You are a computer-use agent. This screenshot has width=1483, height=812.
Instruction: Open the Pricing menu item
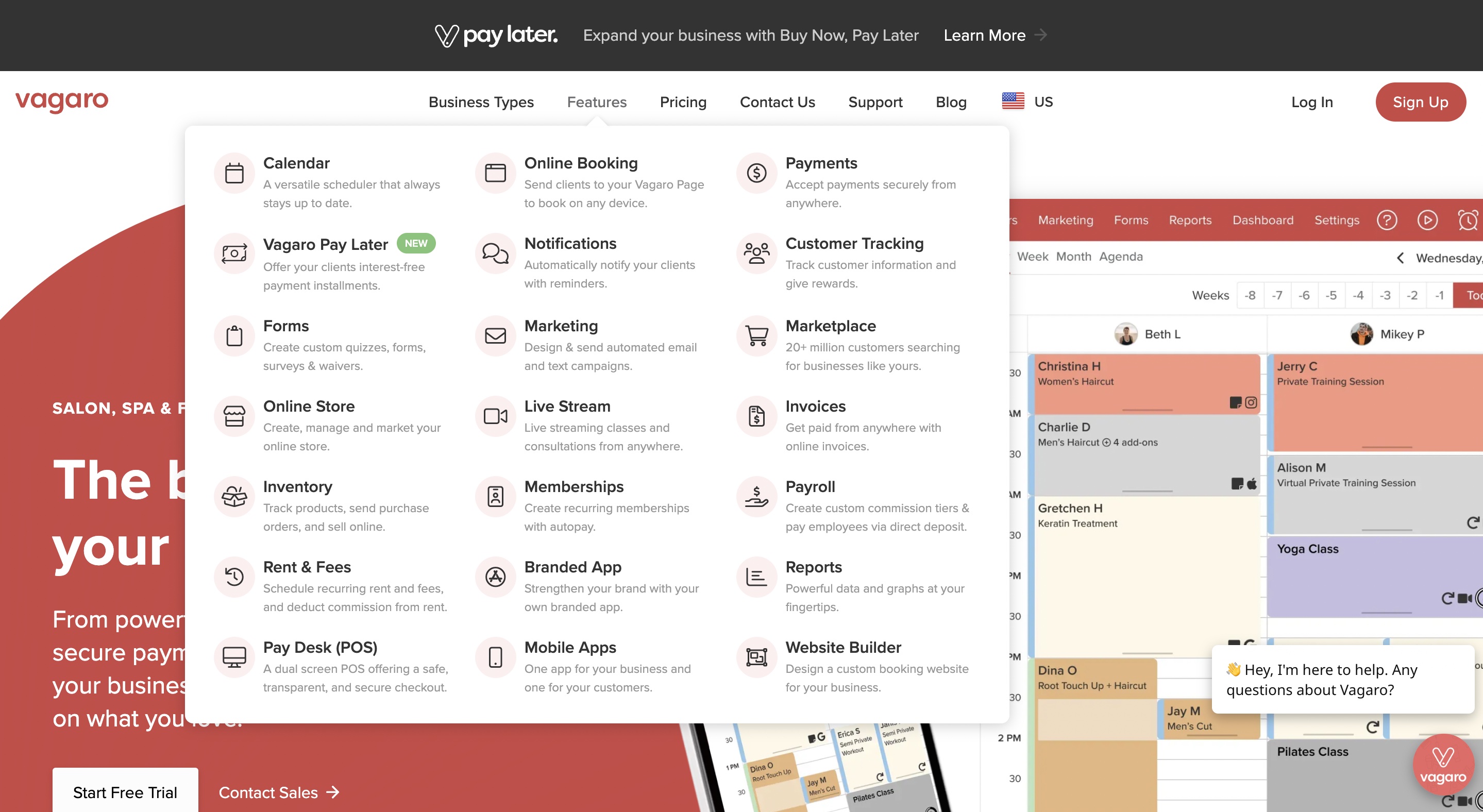(x=683, y=102)
